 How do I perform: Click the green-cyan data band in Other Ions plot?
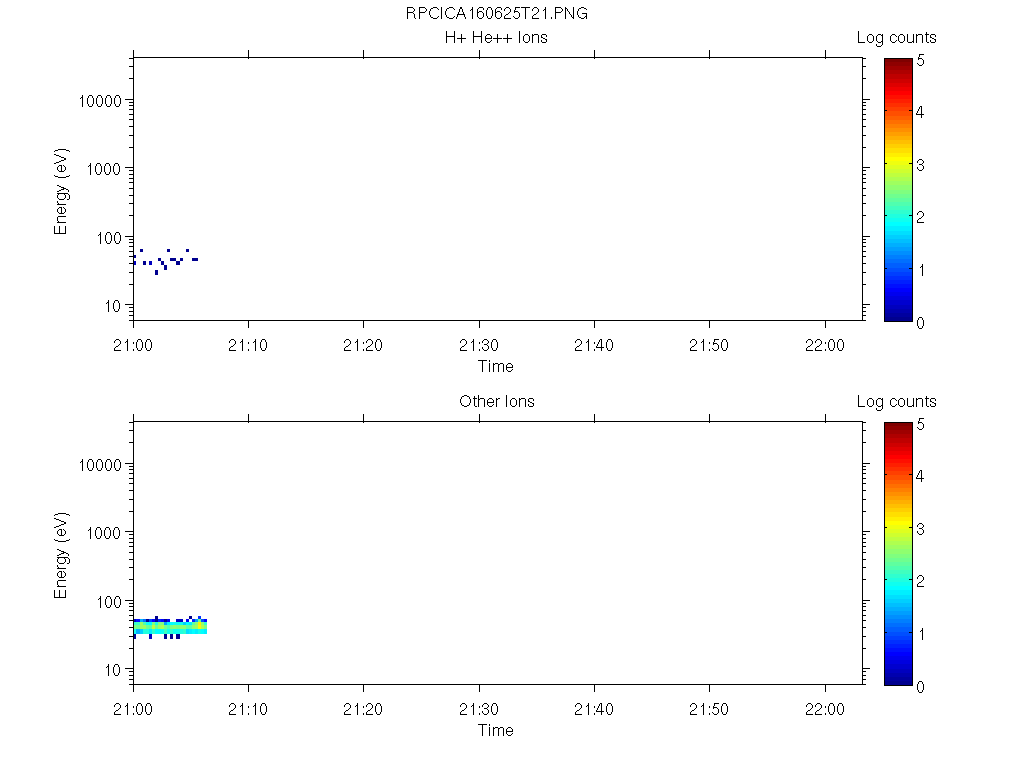[x=170, y=628]
